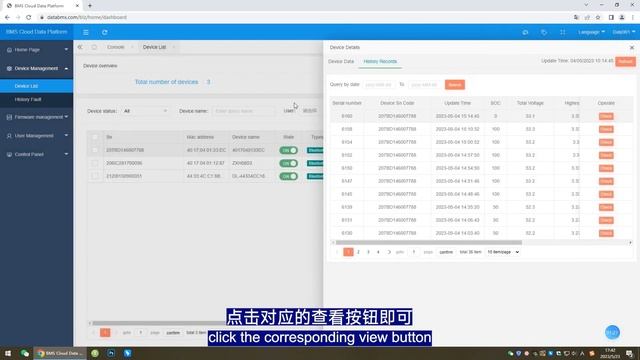Tick the select-all checkbox in device table header
Screen dimensions: 640x360
click(95, 137)
